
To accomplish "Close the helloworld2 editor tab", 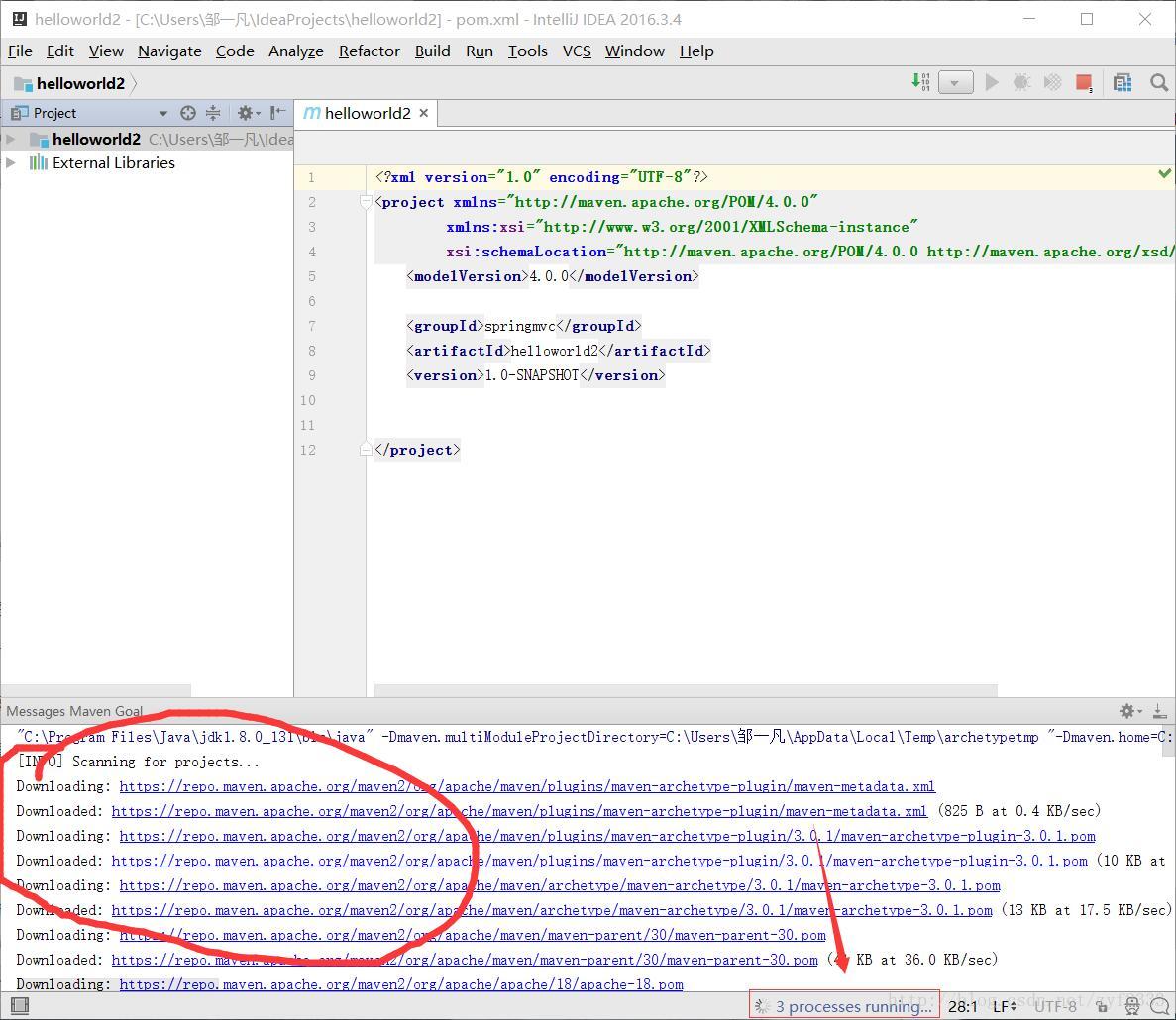I will coord(424,113).
